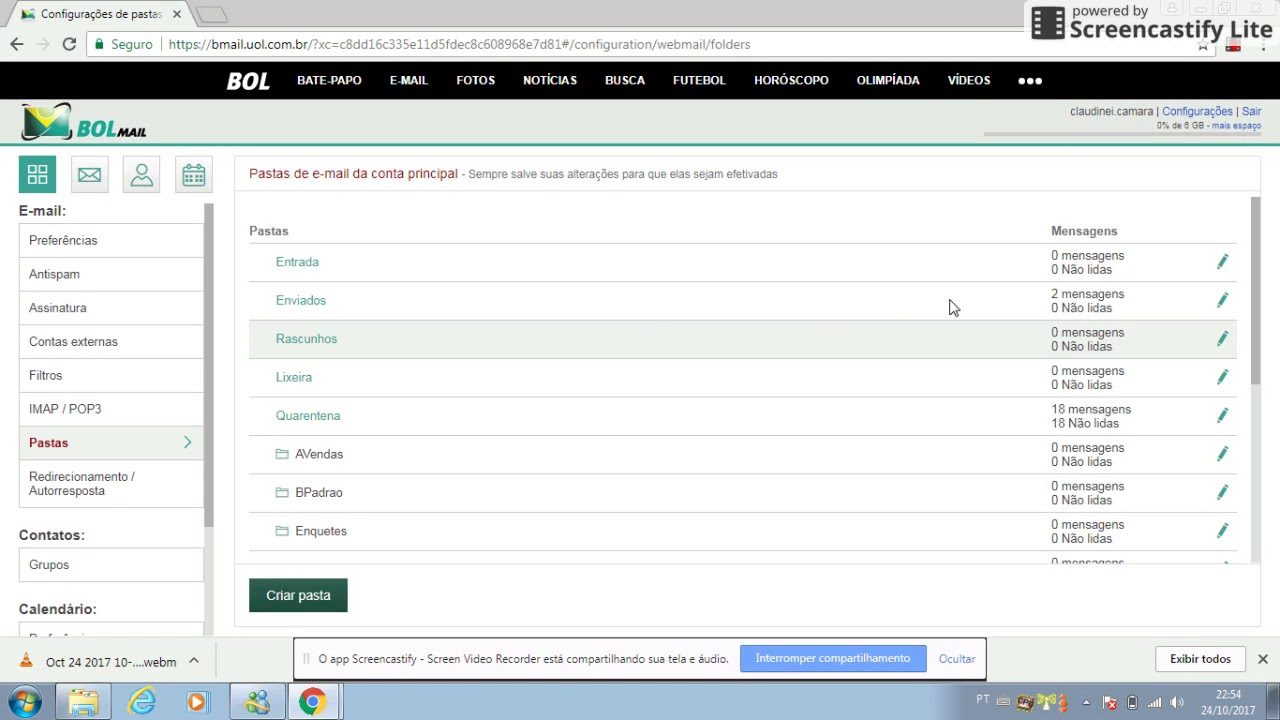Select the BPadrao folder

pos(319,492)
